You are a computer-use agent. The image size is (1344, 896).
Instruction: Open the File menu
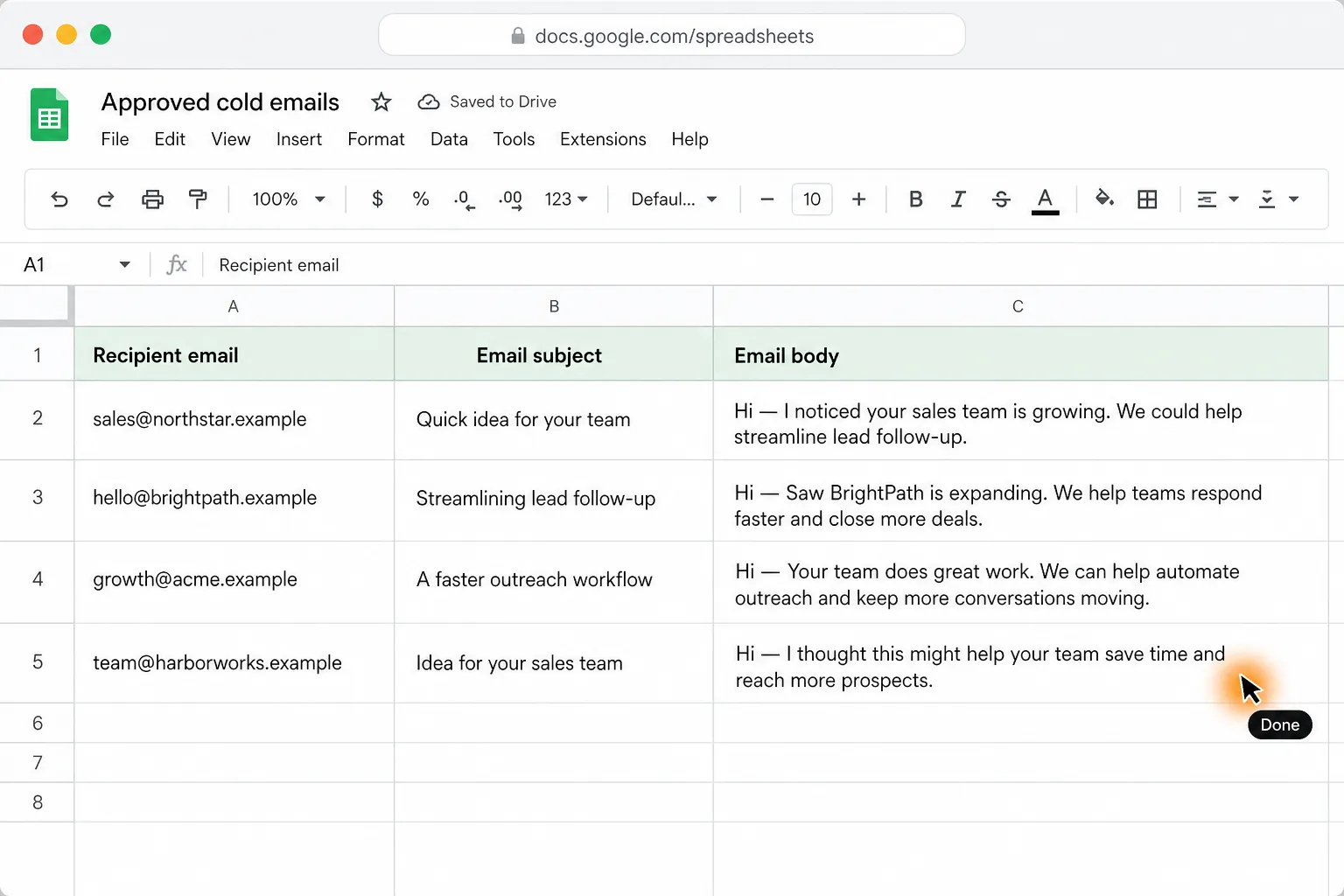(115, 139)
